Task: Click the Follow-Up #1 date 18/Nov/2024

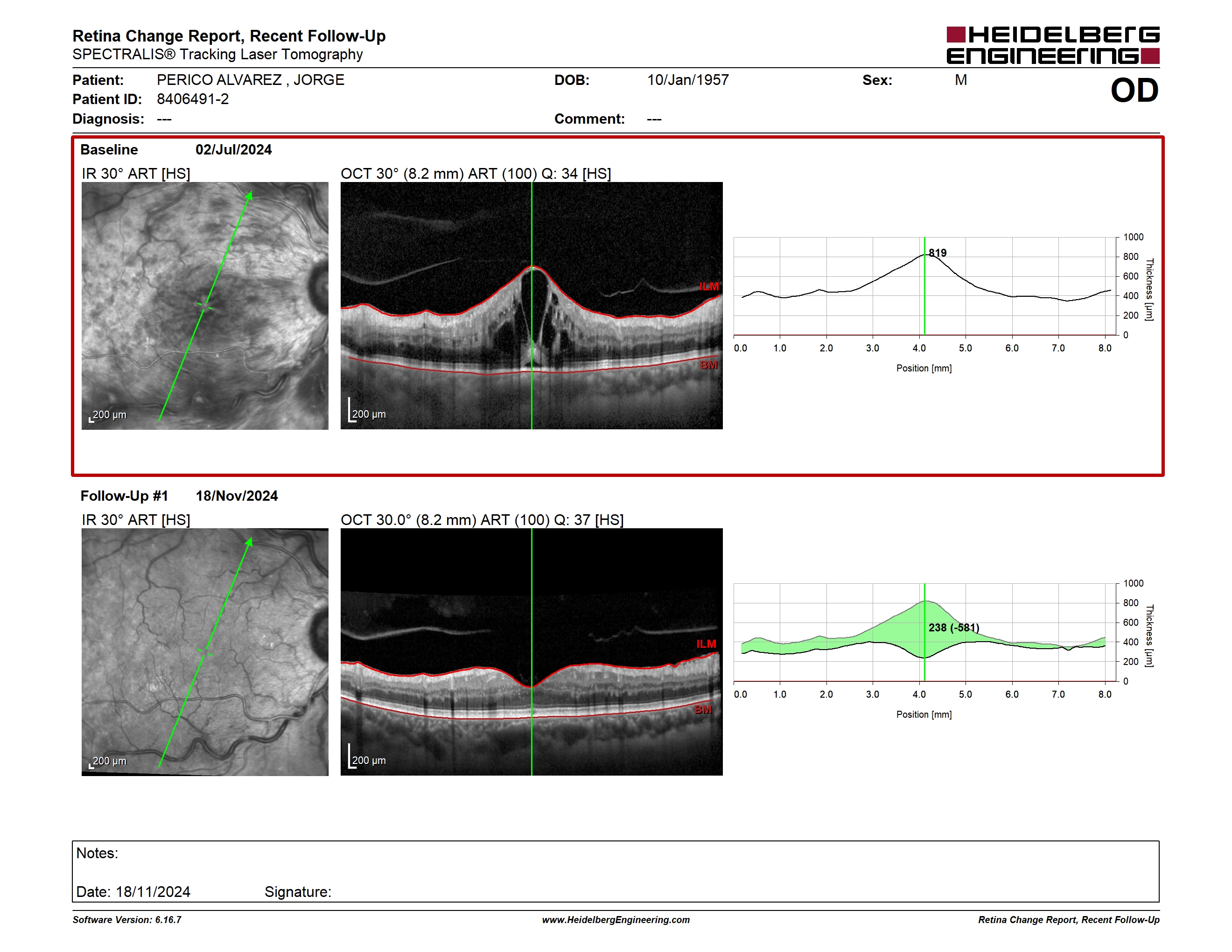Action: click(236, 496)
